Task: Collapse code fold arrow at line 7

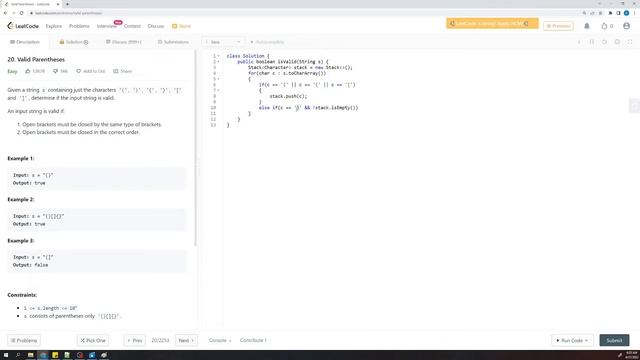Action: pyautogui.click(x=218, y=90)
